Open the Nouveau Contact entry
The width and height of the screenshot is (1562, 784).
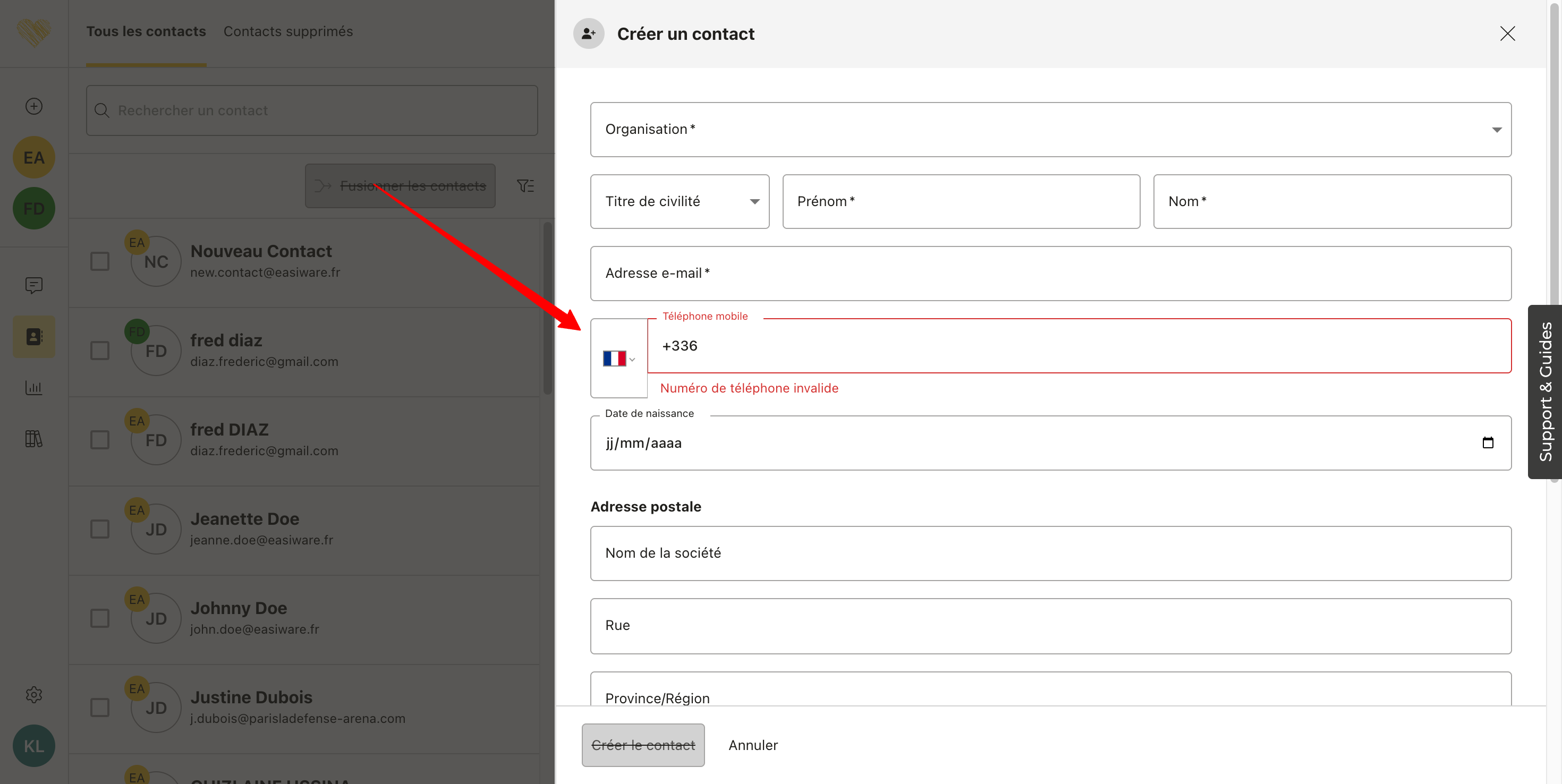[x=304, y=262]
